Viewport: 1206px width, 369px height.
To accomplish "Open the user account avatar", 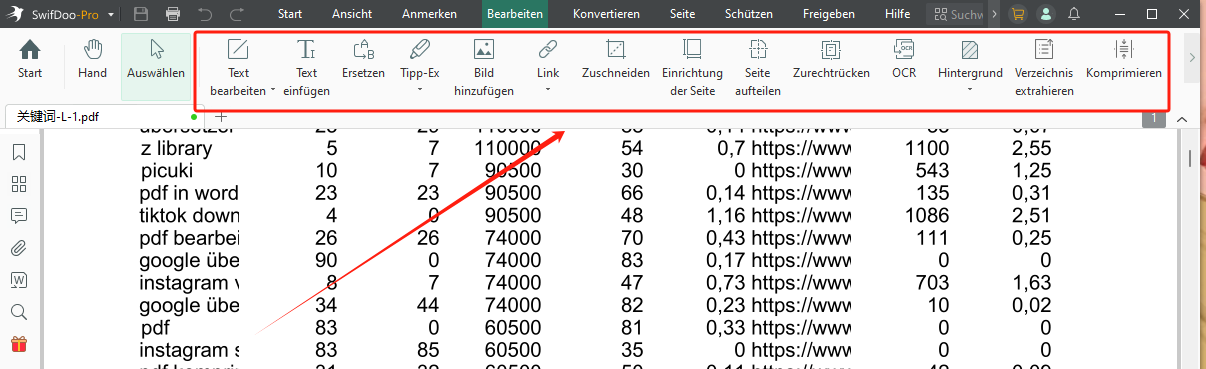I will (1046, 14).
